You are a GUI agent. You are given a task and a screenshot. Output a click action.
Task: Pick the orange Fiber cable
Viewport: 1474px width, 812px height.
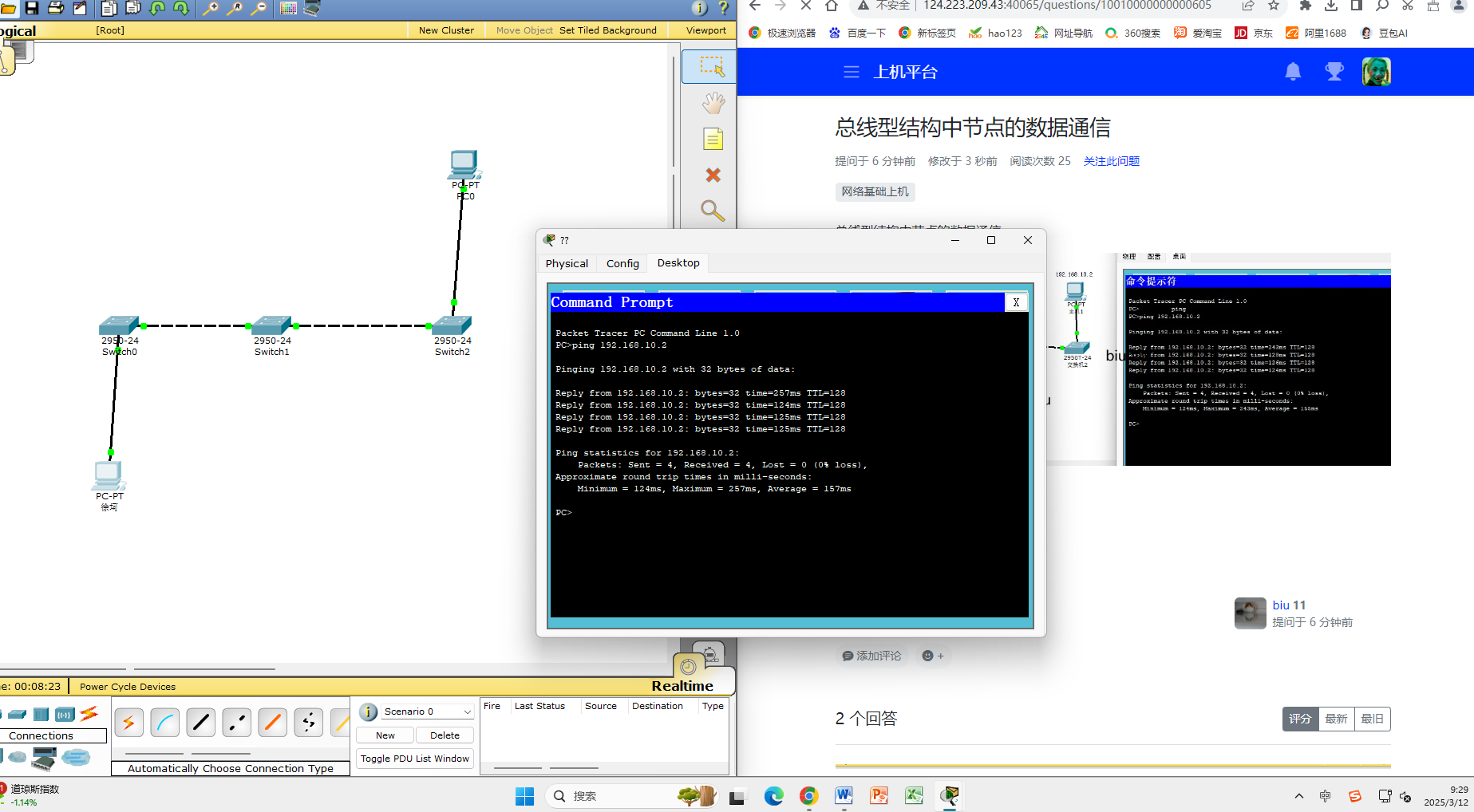[272, 723]
